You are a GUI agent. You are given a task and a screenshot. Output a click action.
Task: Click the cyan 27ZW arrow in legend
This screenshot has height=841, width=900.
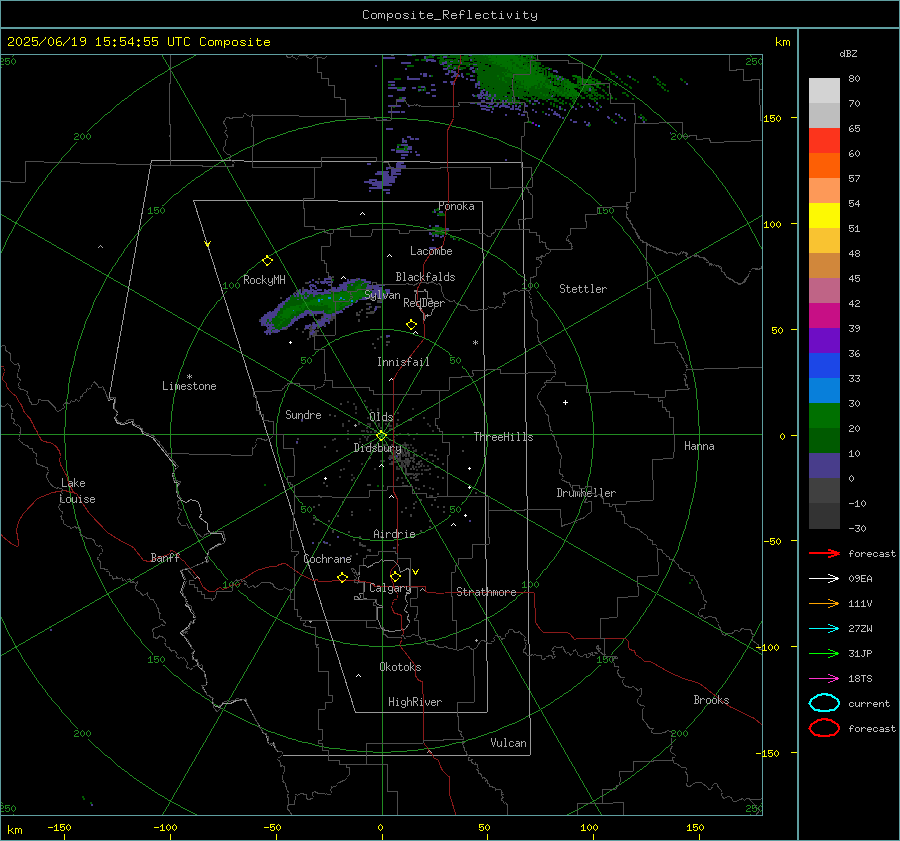(x=824, y=629)
